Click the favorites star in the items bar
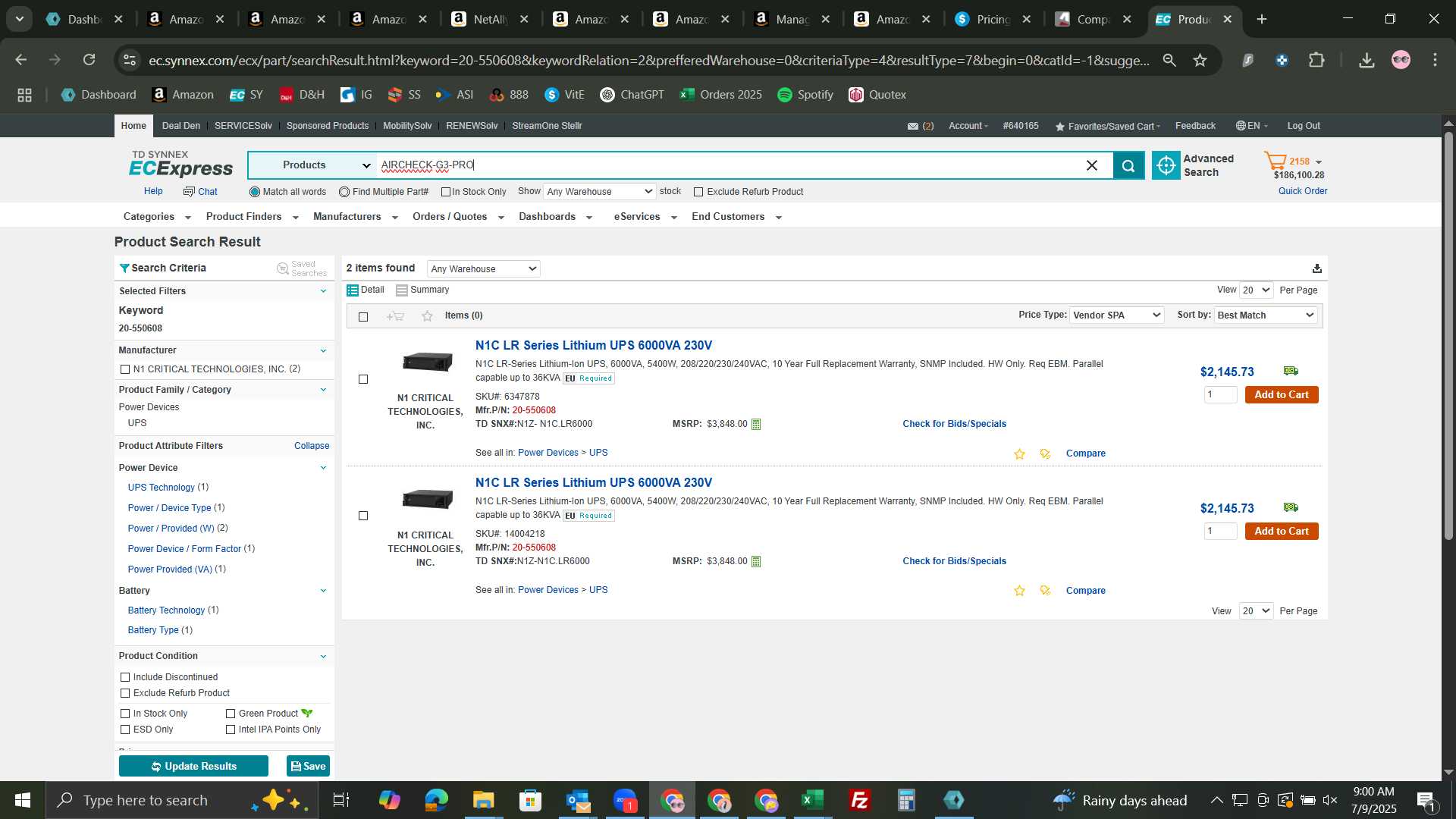 427,316
